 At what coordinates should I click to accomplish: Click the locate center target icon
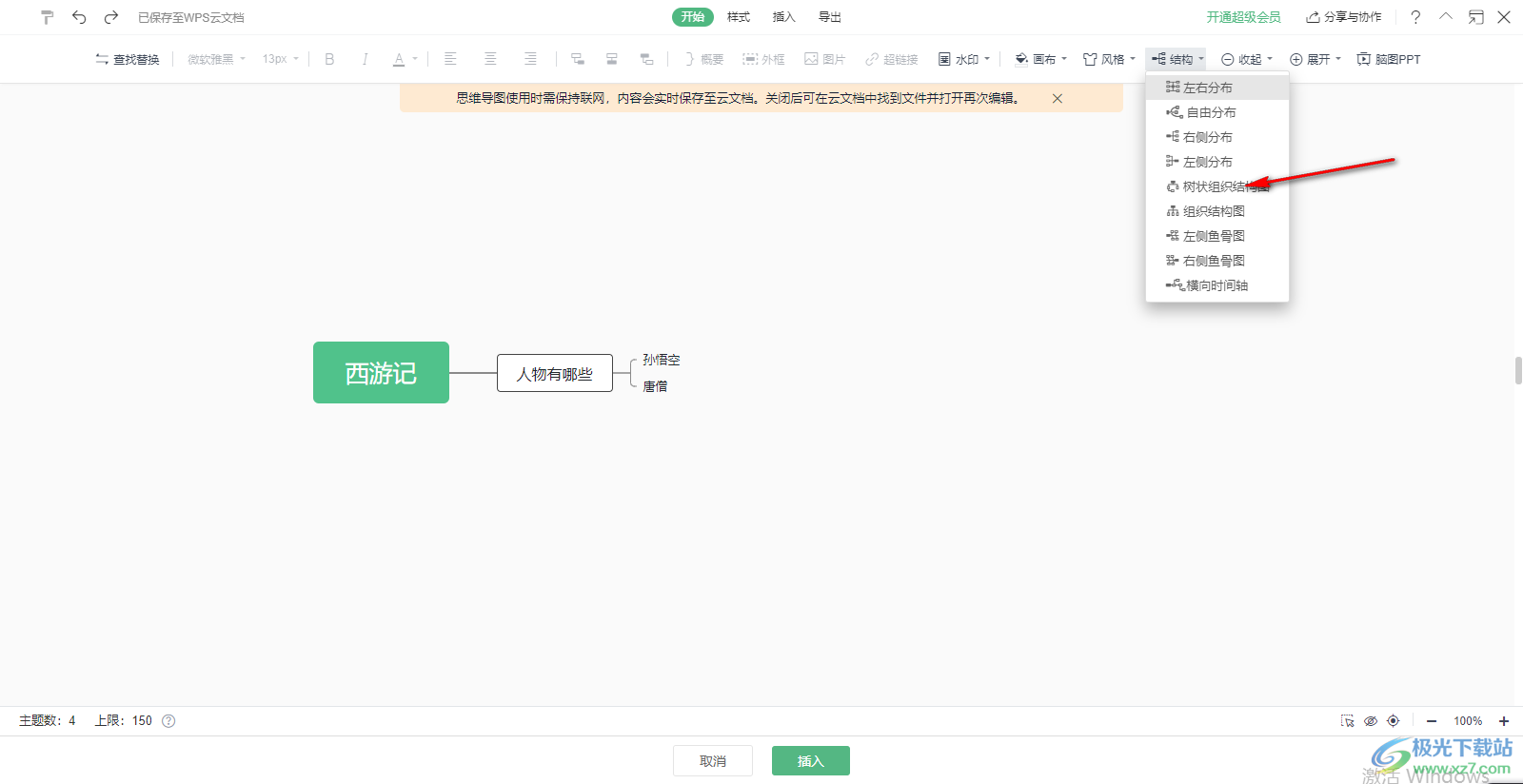(x=1394, y=721)
